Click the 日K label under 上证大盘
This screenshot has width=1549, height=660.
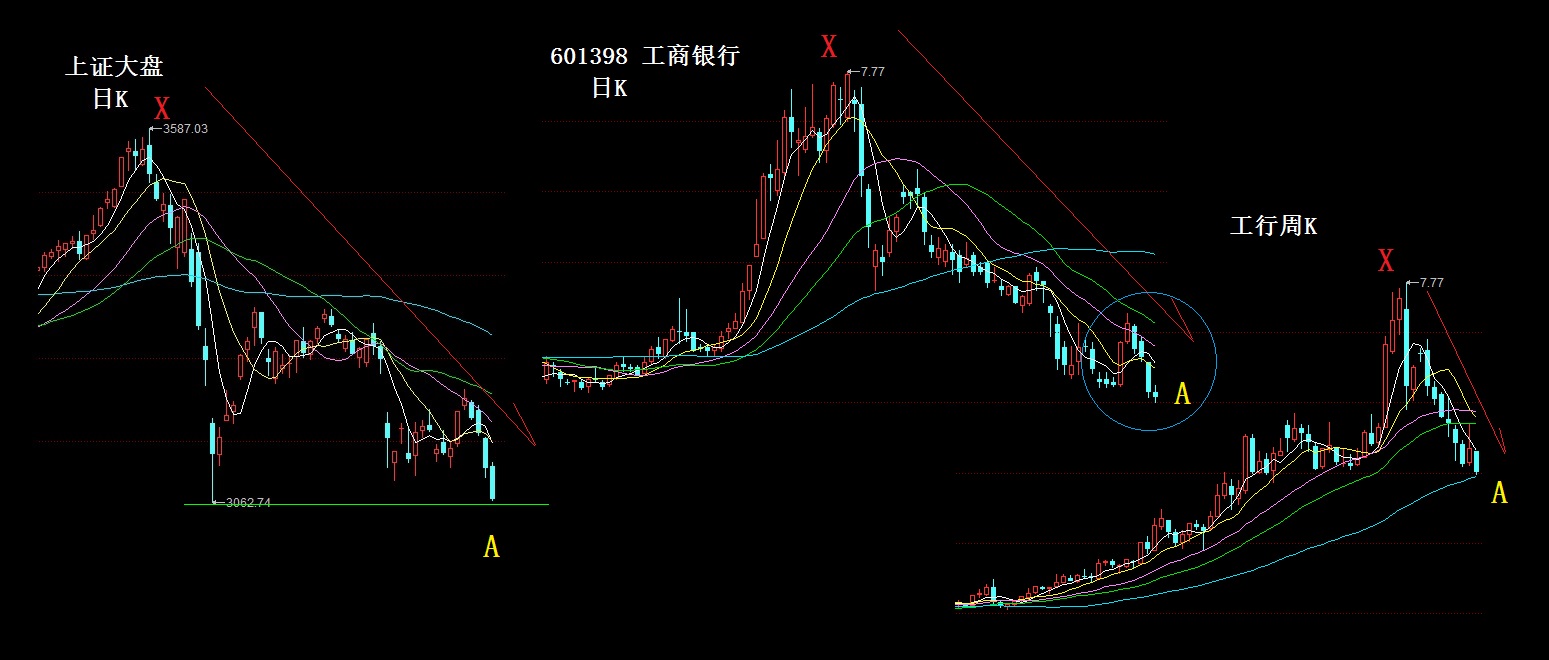pos(110,99)
